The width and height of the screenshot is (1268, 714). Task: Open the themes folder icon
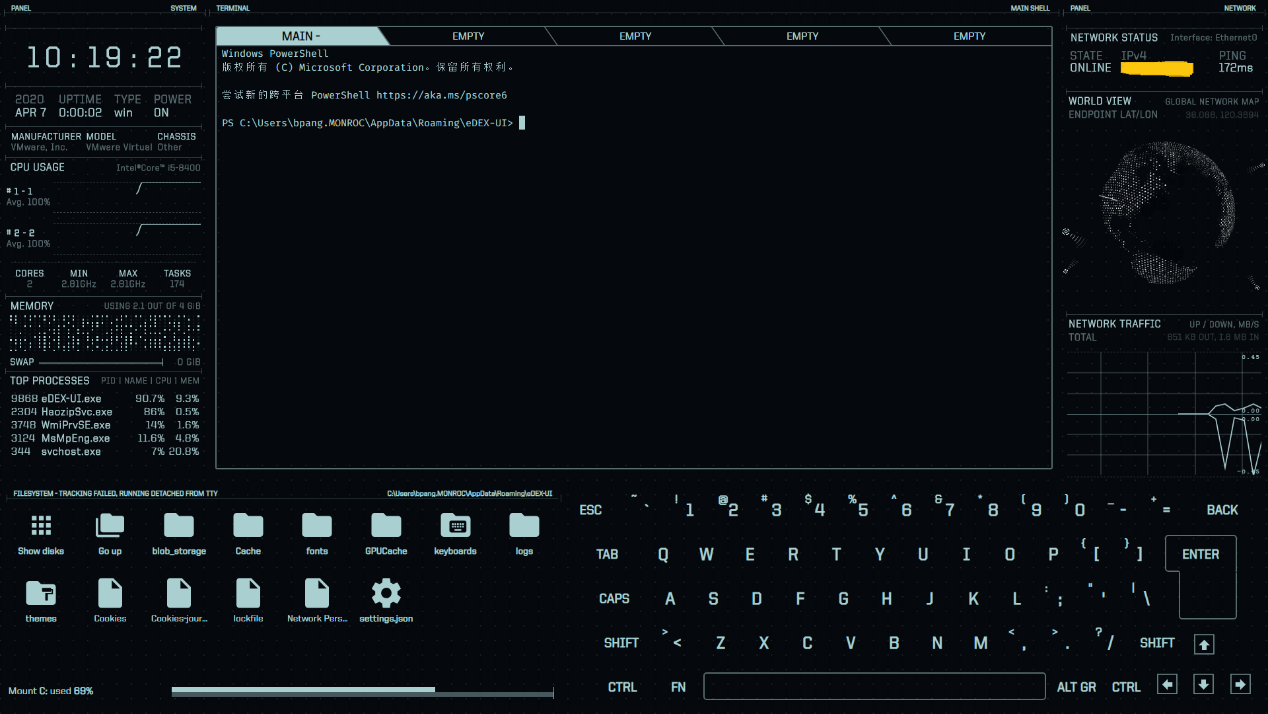[41, 594]
